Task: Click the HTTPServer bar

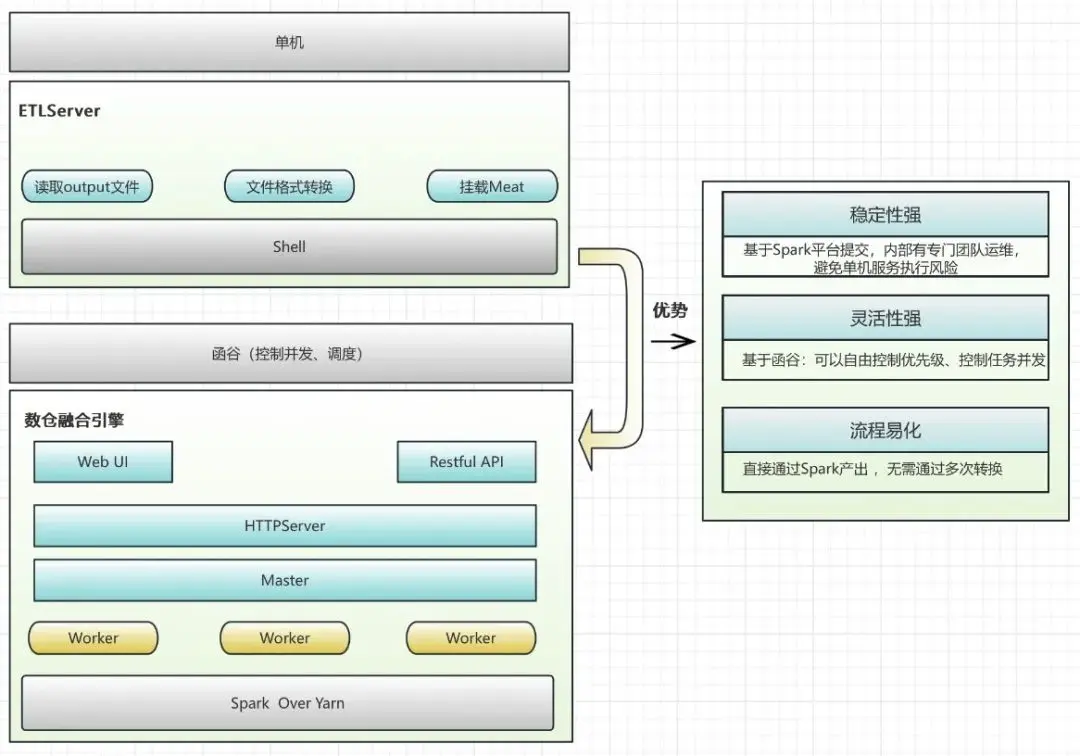Action: [x=284, y=526]
